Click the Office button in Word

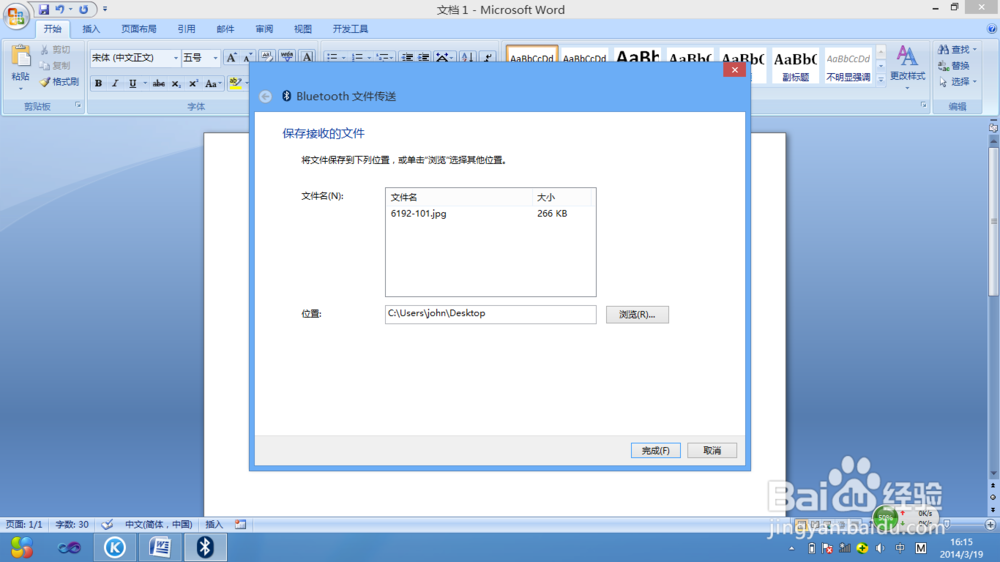point(15,15)
